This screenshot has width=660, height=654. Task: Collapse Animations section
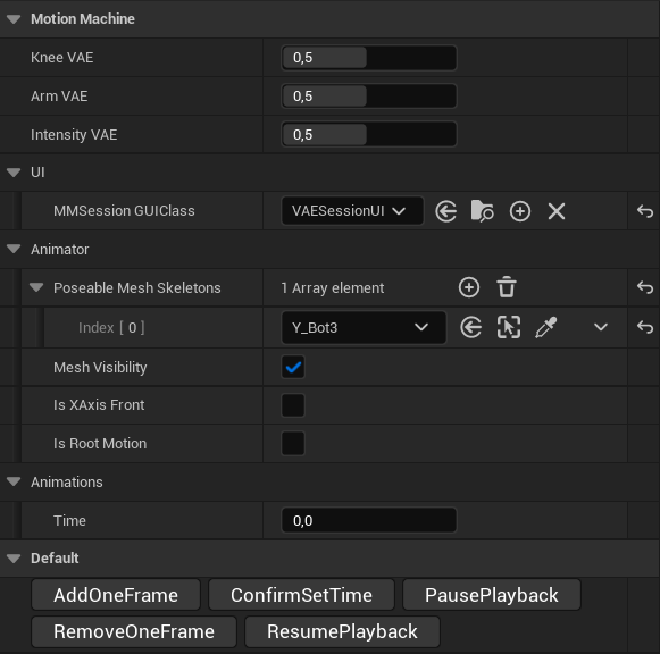click(x=13, y=482)
